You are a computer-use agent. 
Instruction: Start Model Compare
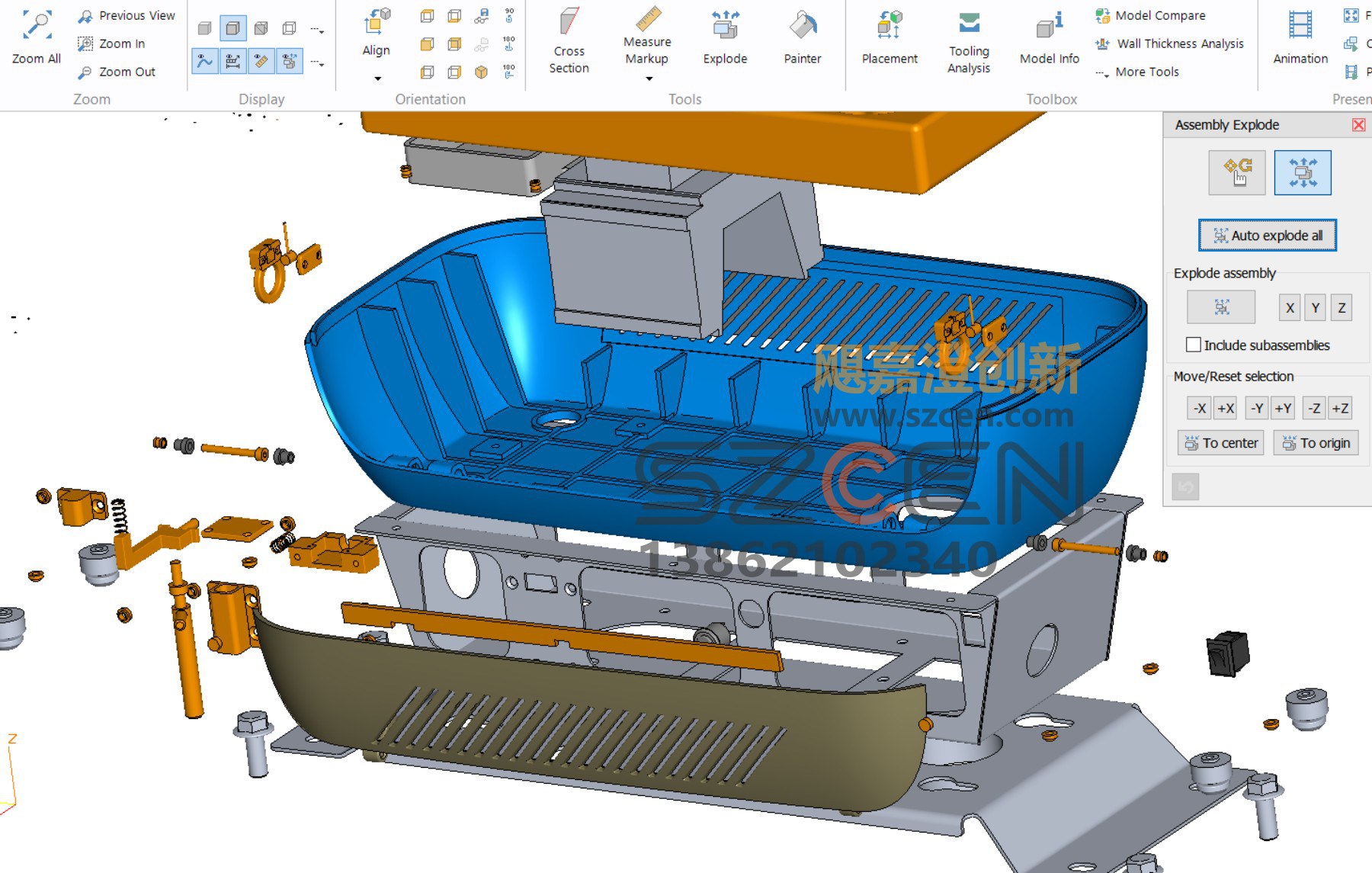click(x=1151, y=15)
